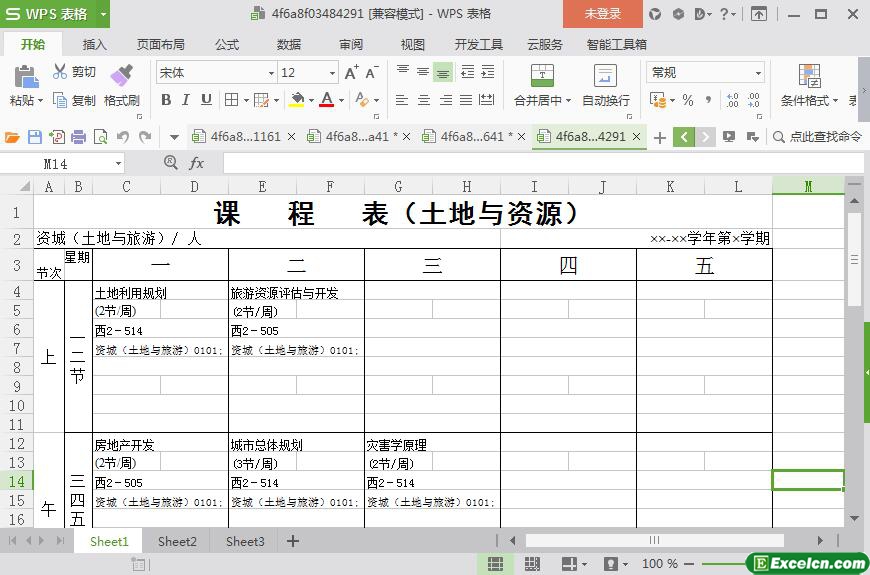Click the add new sheet plus button

(293, 541)
